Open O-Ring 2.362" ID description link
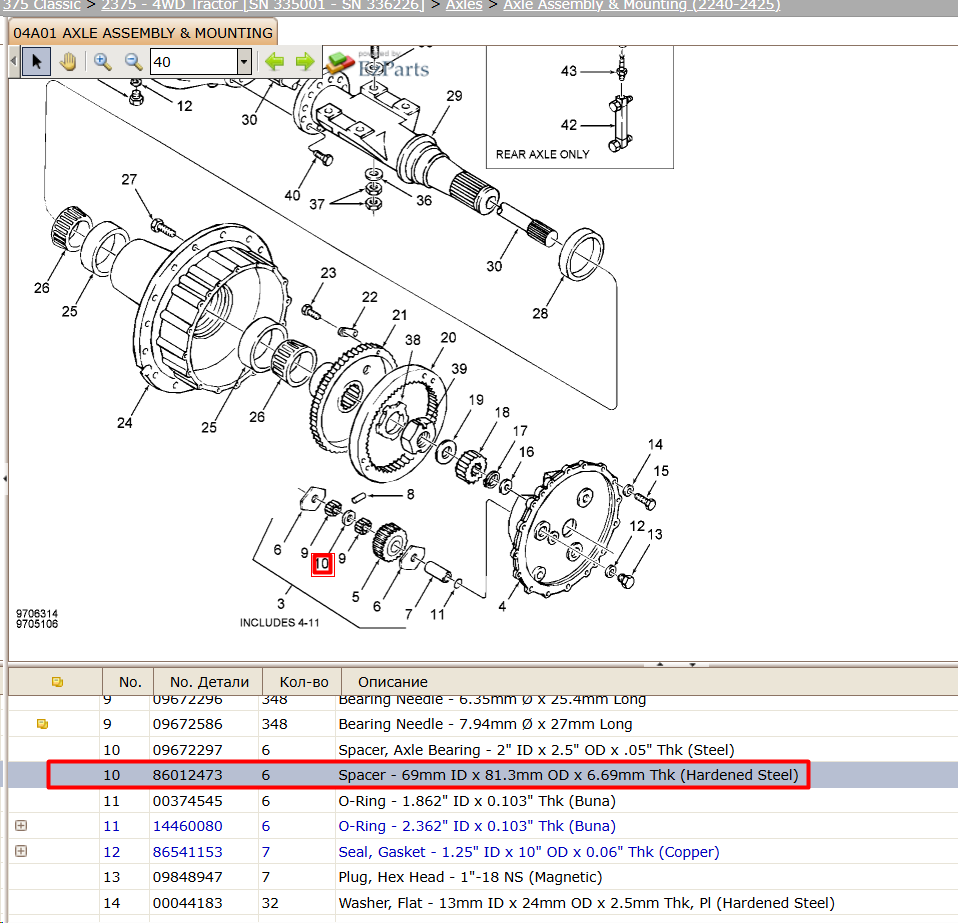 tap(477, 826)
